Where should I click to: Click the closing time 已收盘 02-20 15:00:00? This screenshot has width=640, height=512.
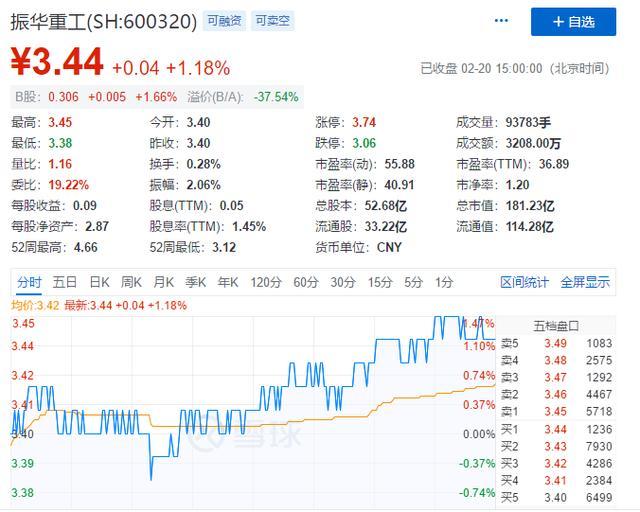pos(481,68)
